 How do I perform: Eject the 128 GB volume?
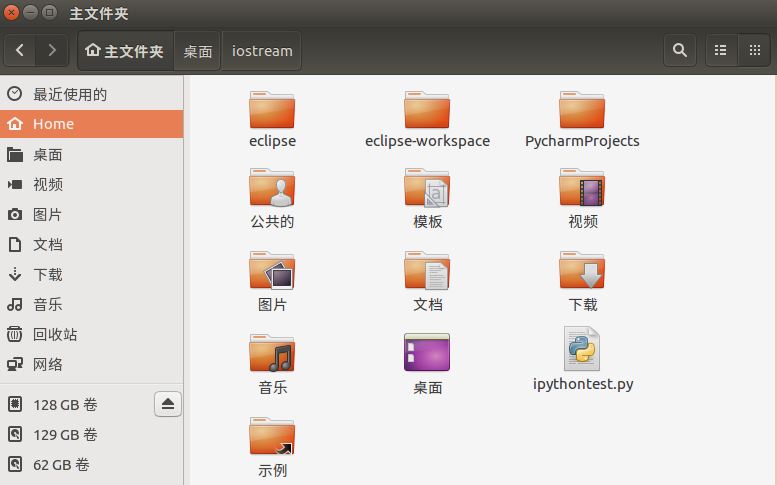coord(167,404)
